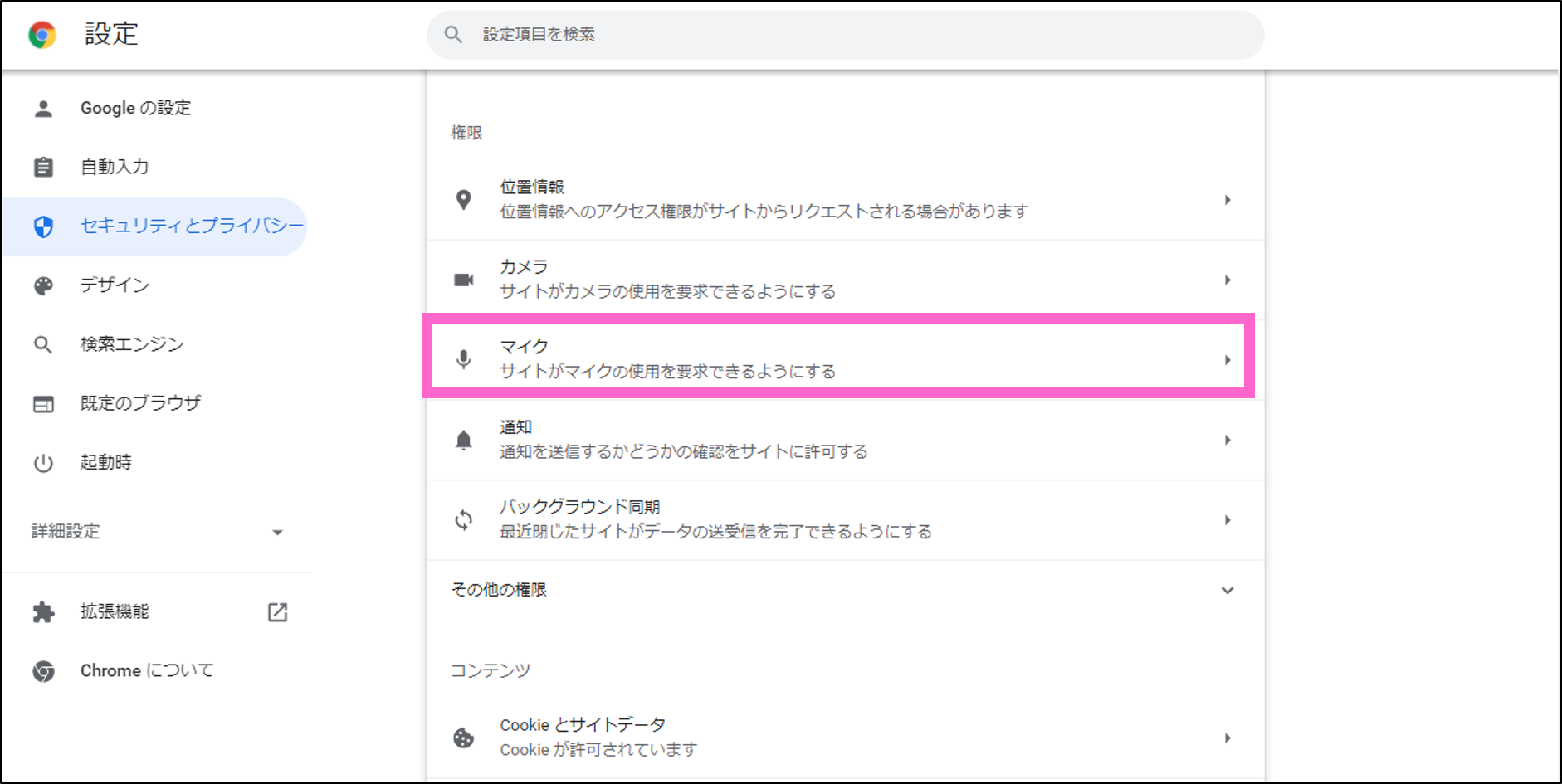Open マイク settings via its arrow
The height and width of the screenshot is (784, 1562).
click(x=1227, y=360)
